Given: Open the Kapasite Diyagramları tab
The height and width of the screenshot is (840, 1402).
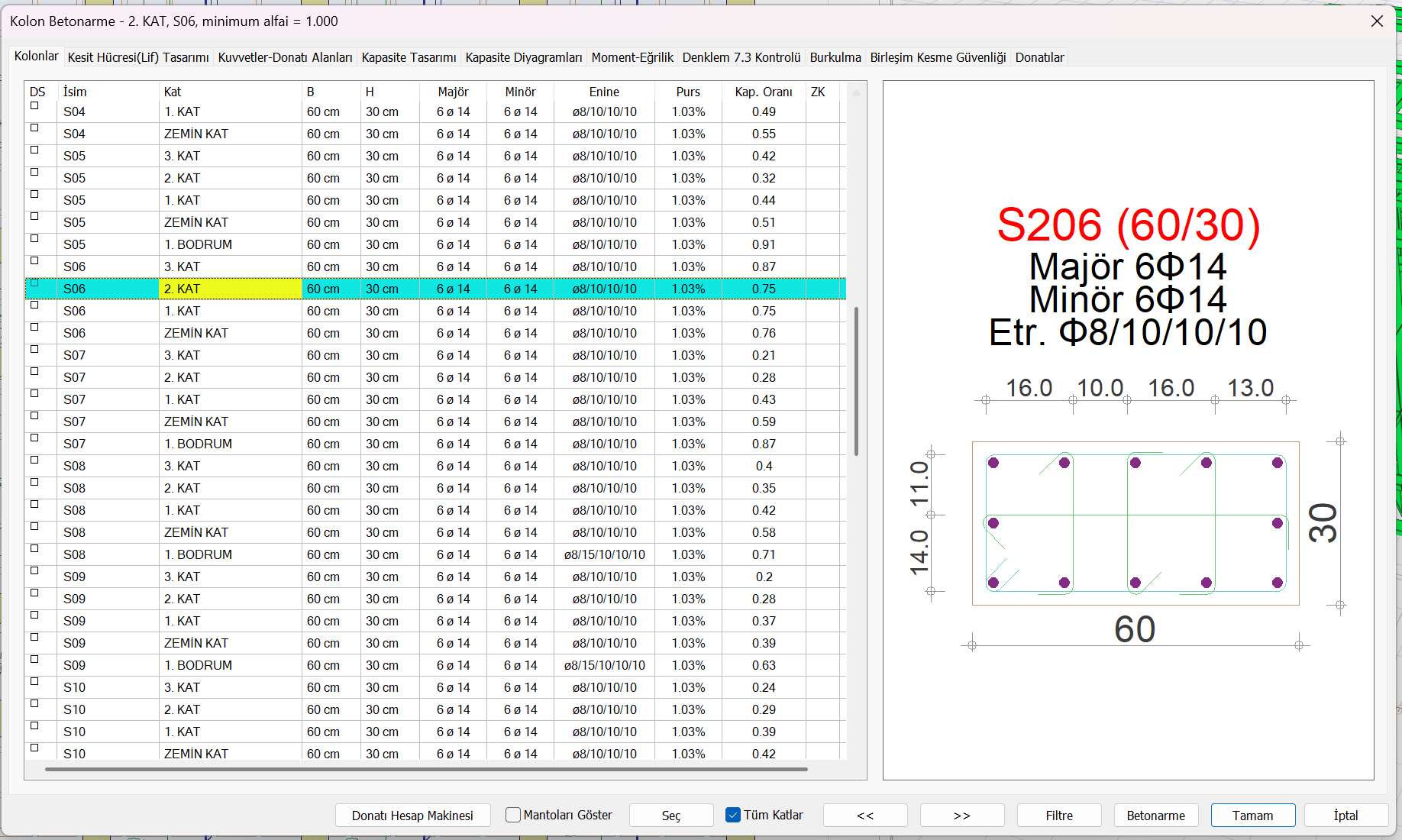Looking at the screenshot, I should pos(523,57).
